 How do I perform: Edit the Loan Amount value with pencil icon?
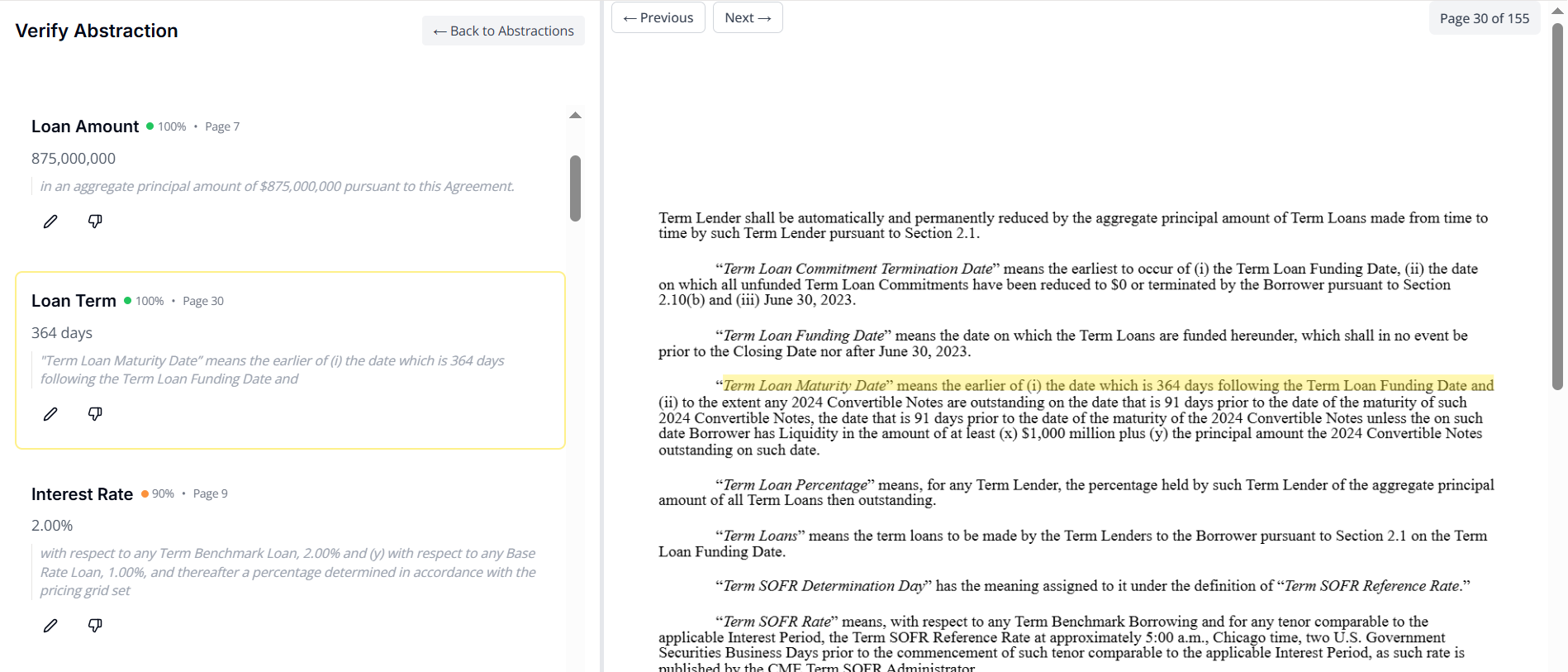click(50, 222)
